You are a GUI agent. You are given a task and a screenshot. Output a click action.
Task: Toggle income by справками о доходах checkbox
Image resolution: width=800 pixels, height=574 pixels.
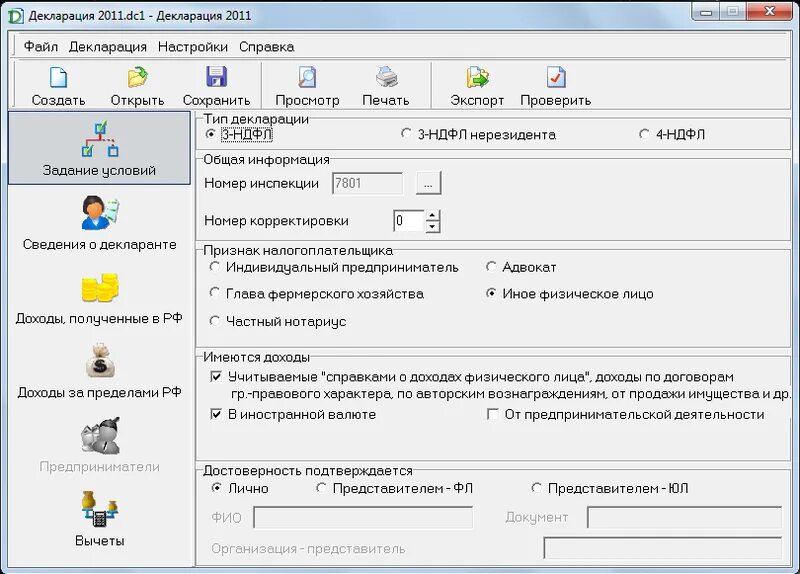[216, 377]
